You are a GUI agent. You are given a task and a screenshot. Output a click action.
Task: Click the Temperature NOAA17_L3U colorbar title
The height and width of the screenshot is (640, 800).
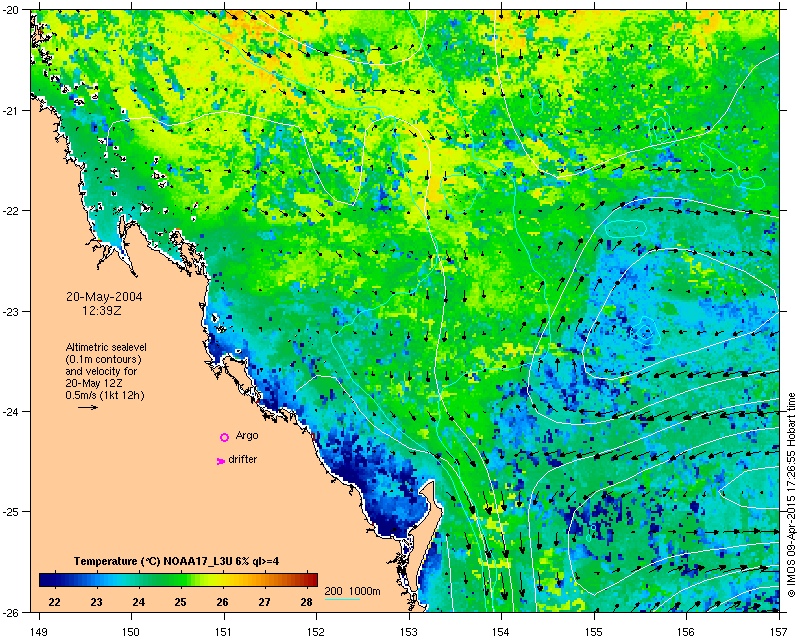pos(177,561)
